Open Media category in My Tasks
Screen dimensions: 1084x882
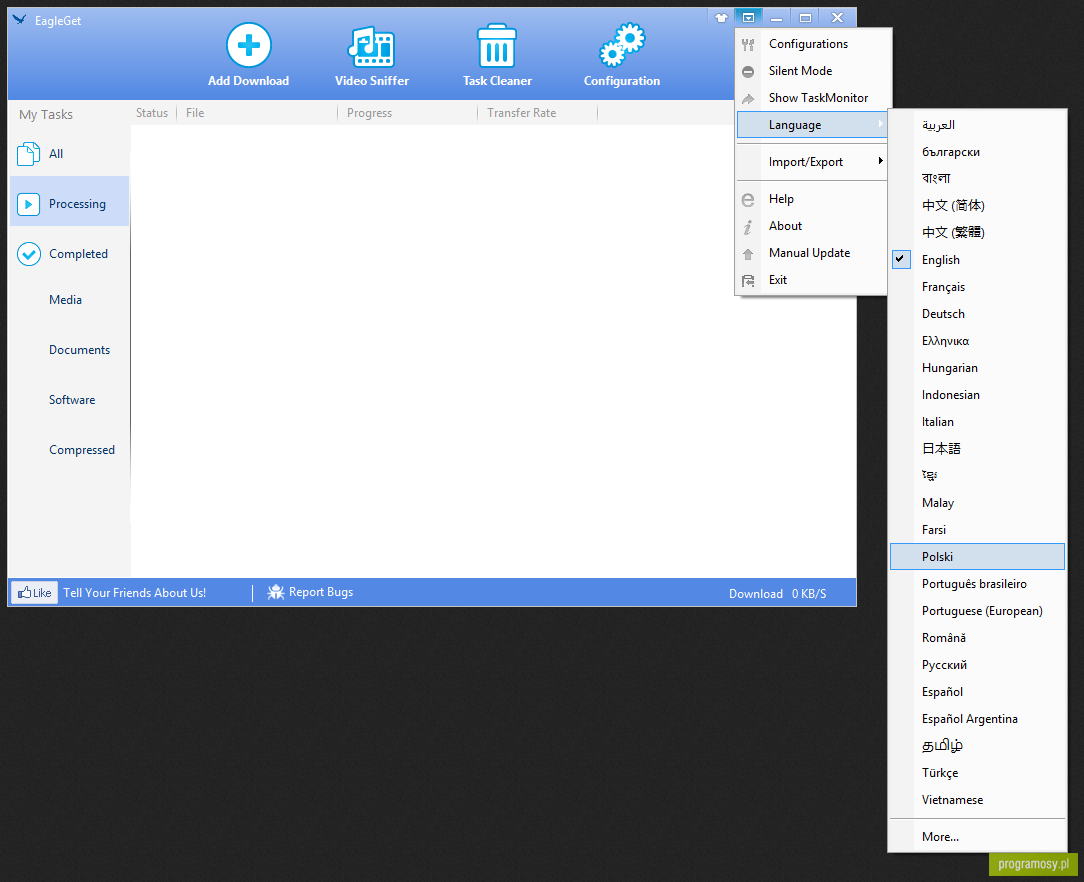click(x=66, y=300)
